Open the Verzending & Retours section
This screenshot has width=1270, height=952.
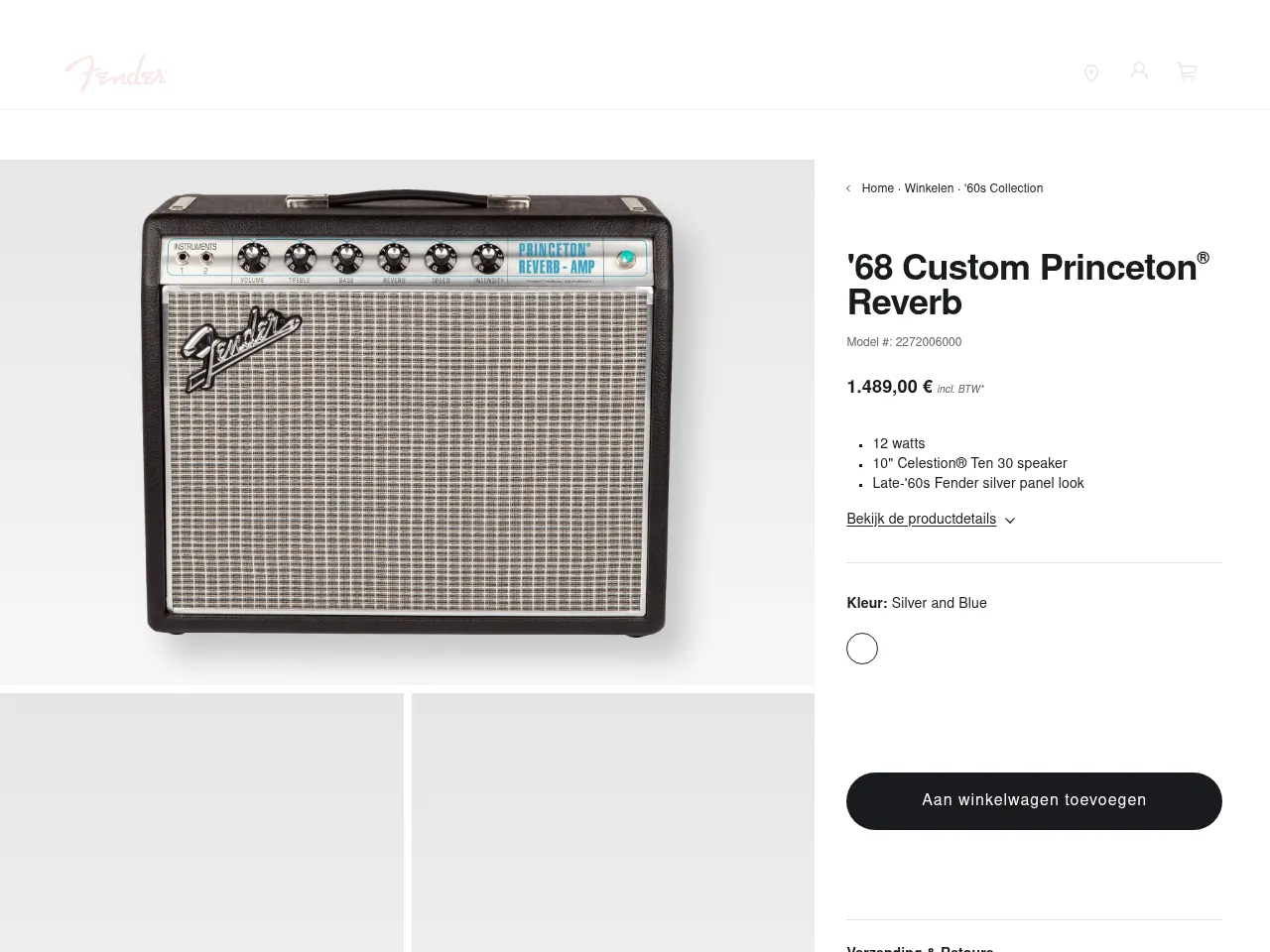pos(920,948)
